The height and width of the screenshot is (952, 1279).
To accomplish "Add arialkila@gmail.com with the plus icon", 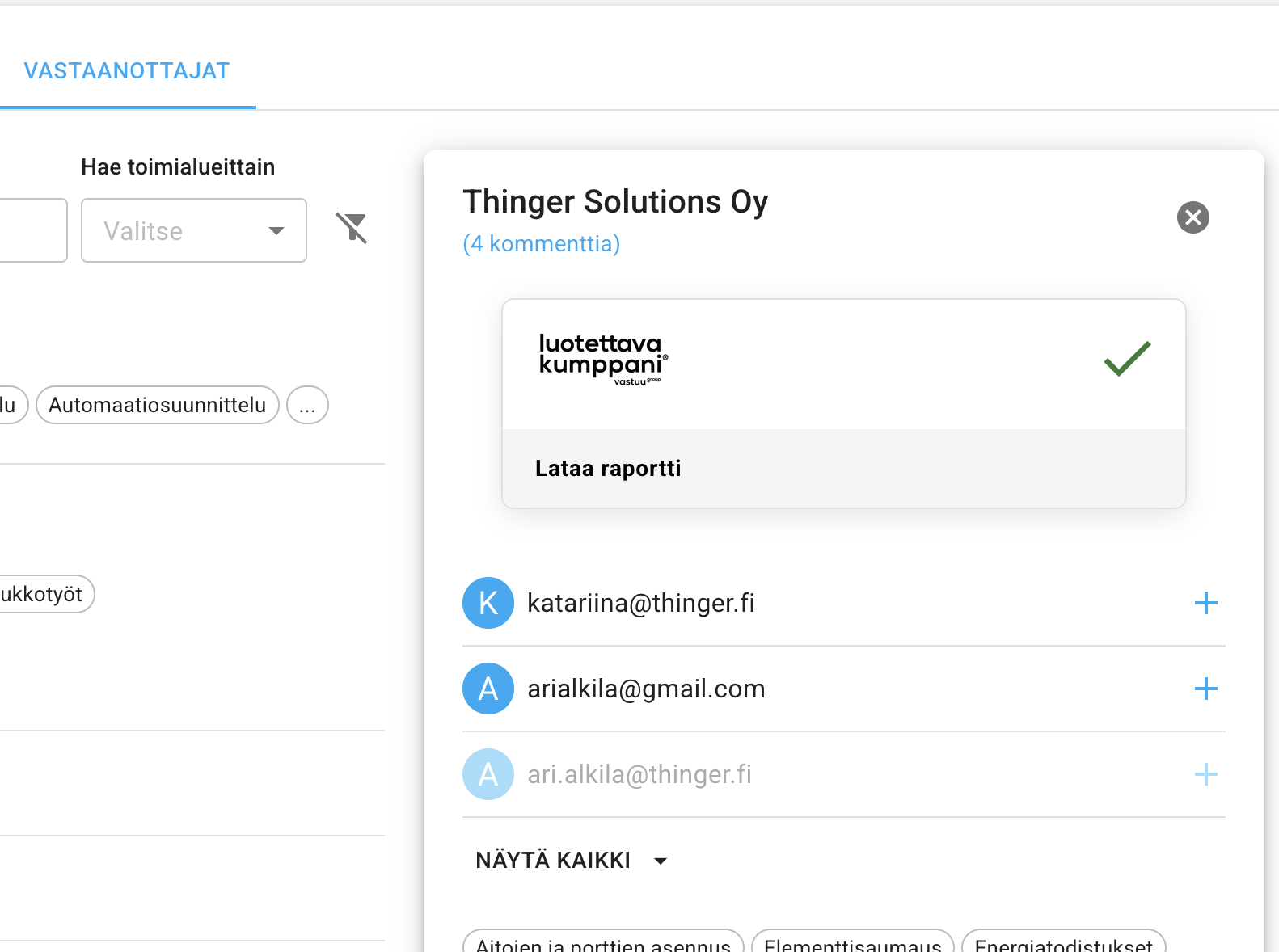I will click(1205, 689).
